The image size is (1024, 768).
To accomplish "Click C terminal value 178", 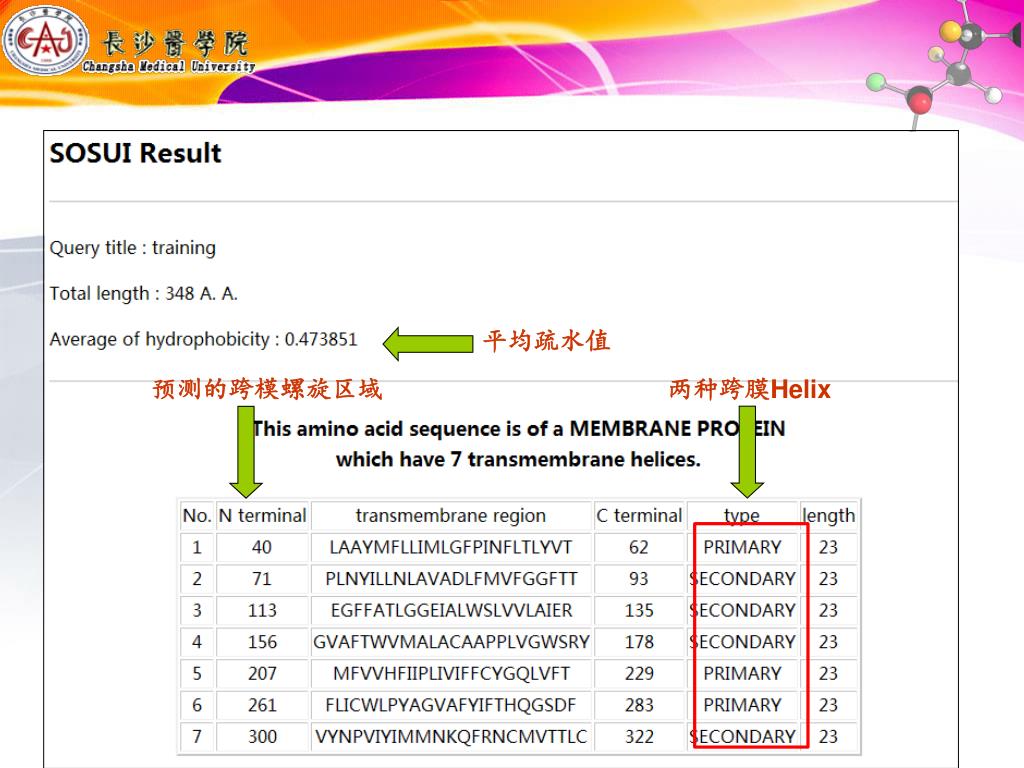I will click(639, 642).
